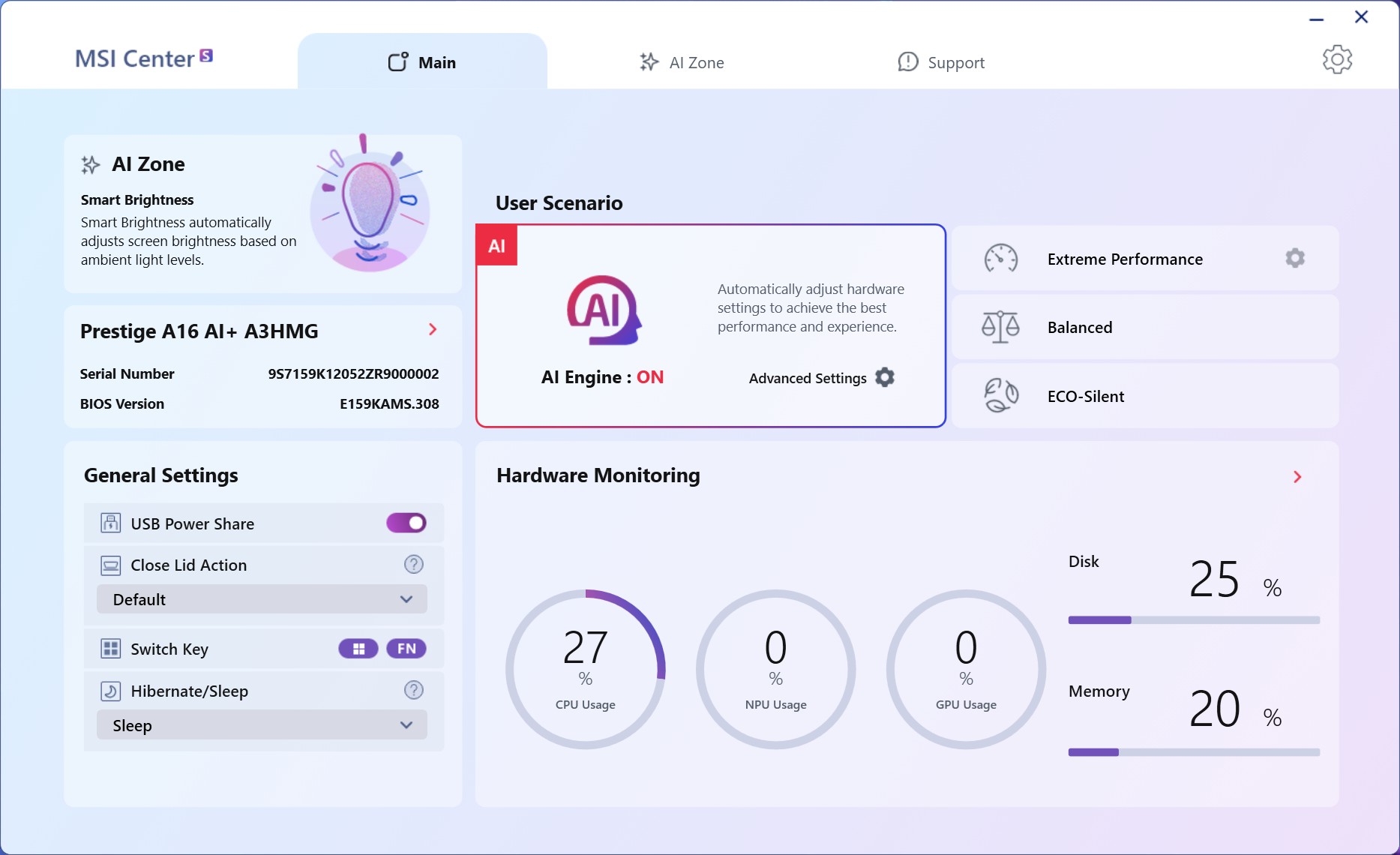
Task: Click the BIOS version E159KAMS.308
Action: tap(389, 403)
